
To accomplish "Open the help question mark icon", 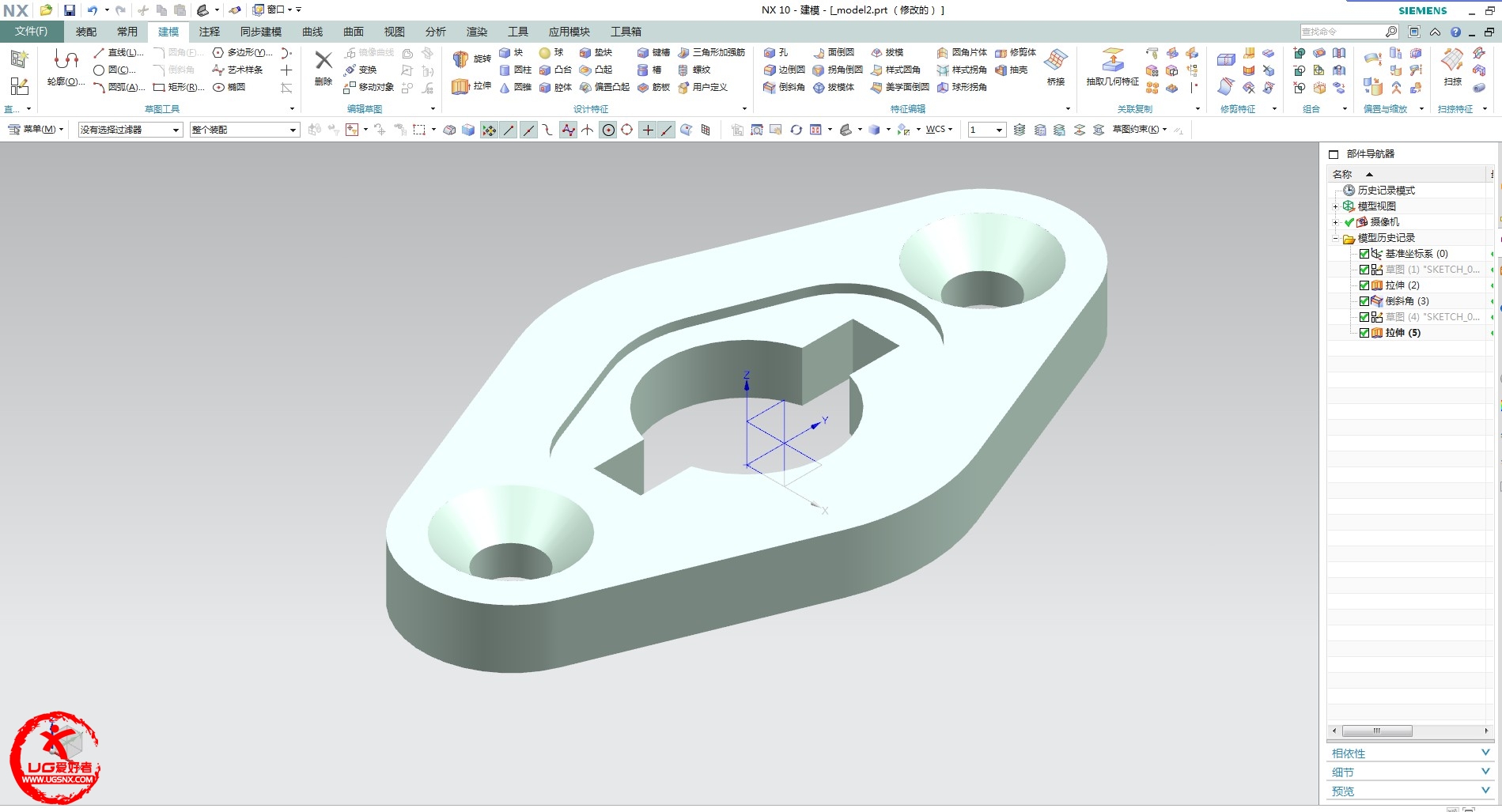I will pyautogui.click(x=1455, y=32).
